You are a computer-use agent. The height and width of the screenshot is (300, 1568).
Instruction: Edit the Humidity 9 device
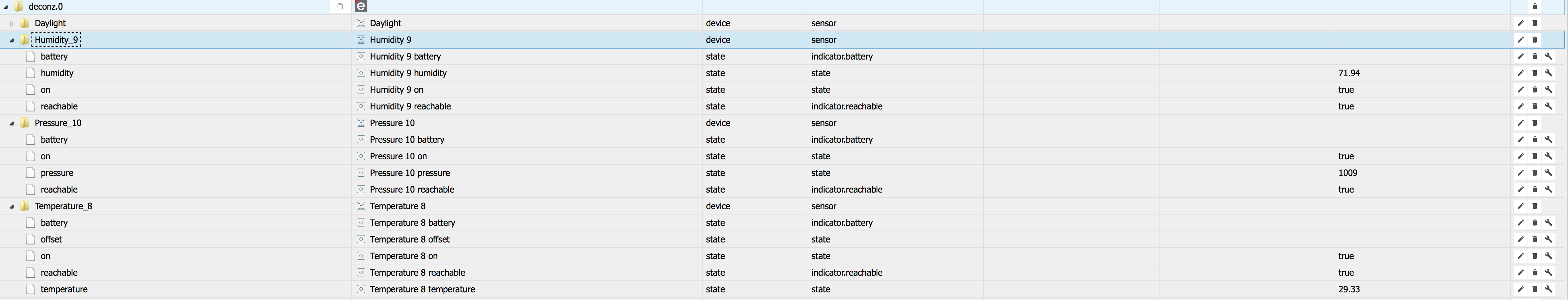(1521, 40)
